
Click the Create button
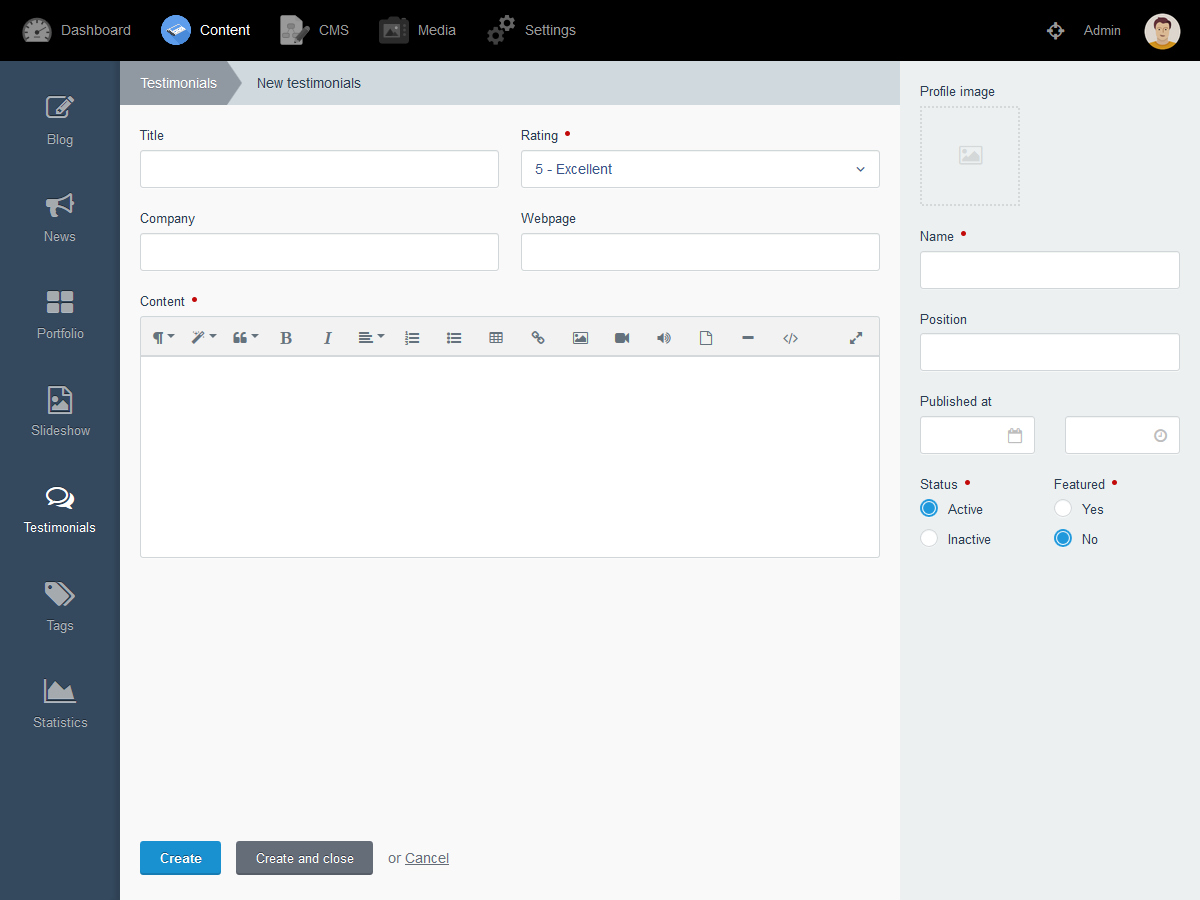click(x=180, y=858)
